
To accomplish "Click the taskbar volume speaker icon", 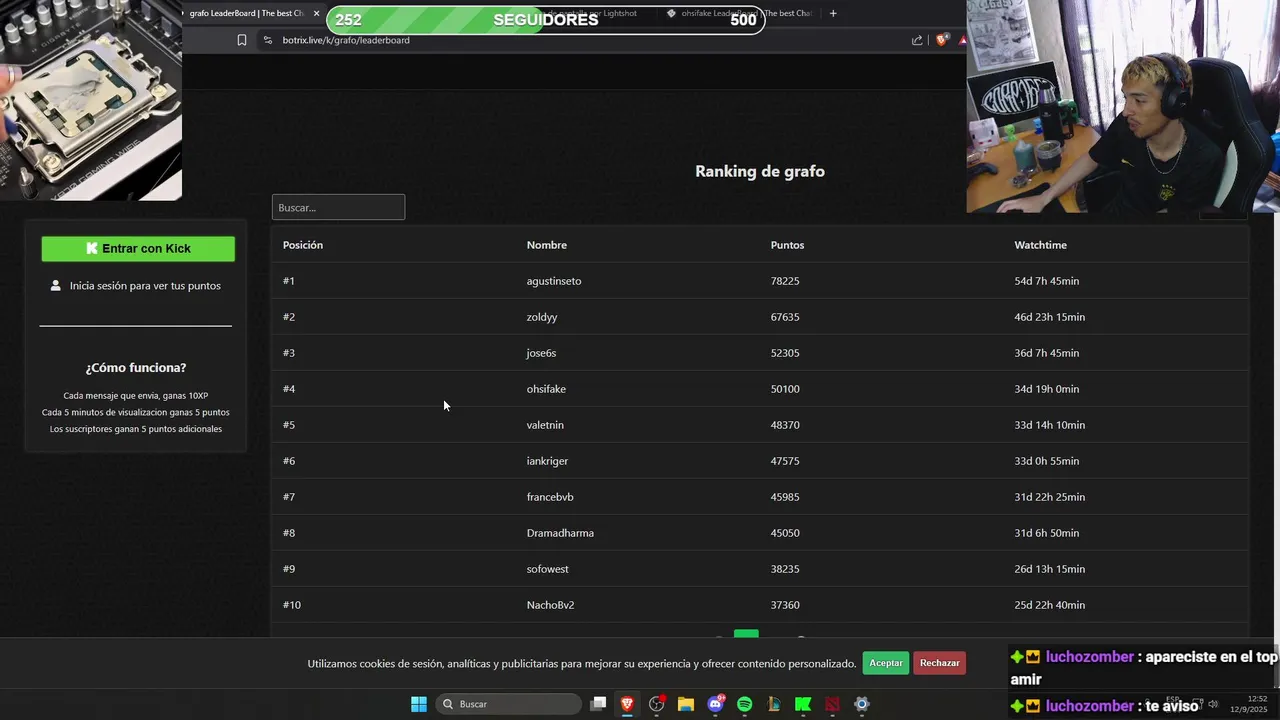I will [1213, 704].
